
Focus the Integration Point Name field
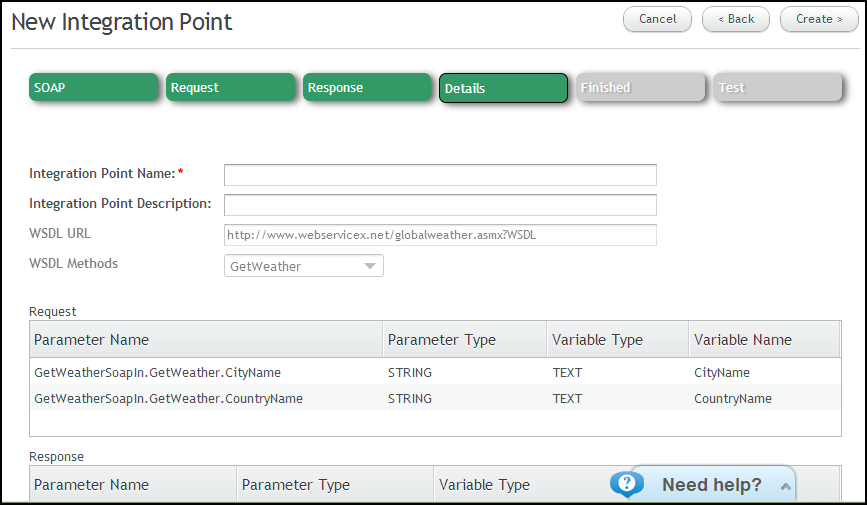pos(440,175)
